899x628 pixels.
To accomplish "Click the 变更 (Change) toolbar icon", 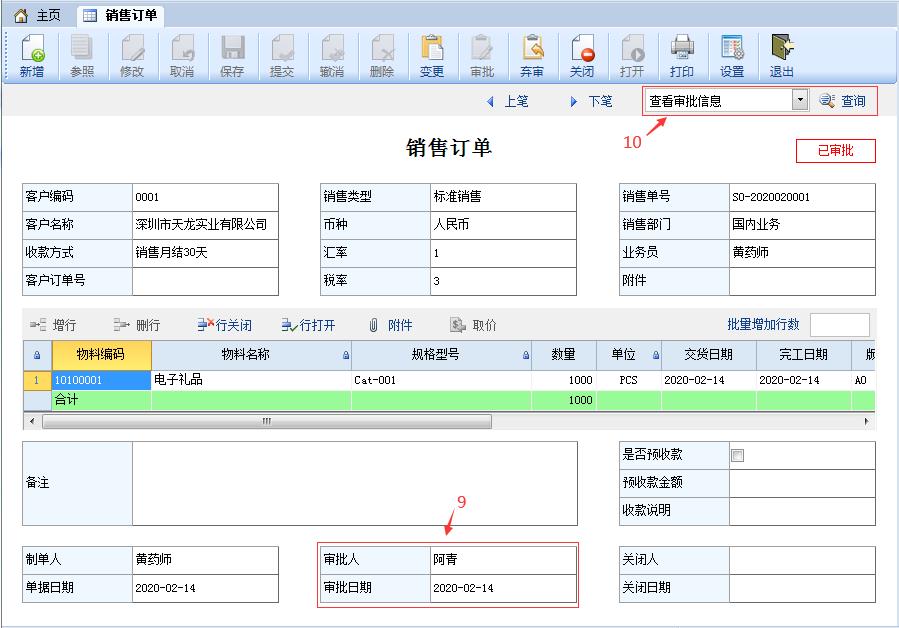I will click(x=432, y=54).
